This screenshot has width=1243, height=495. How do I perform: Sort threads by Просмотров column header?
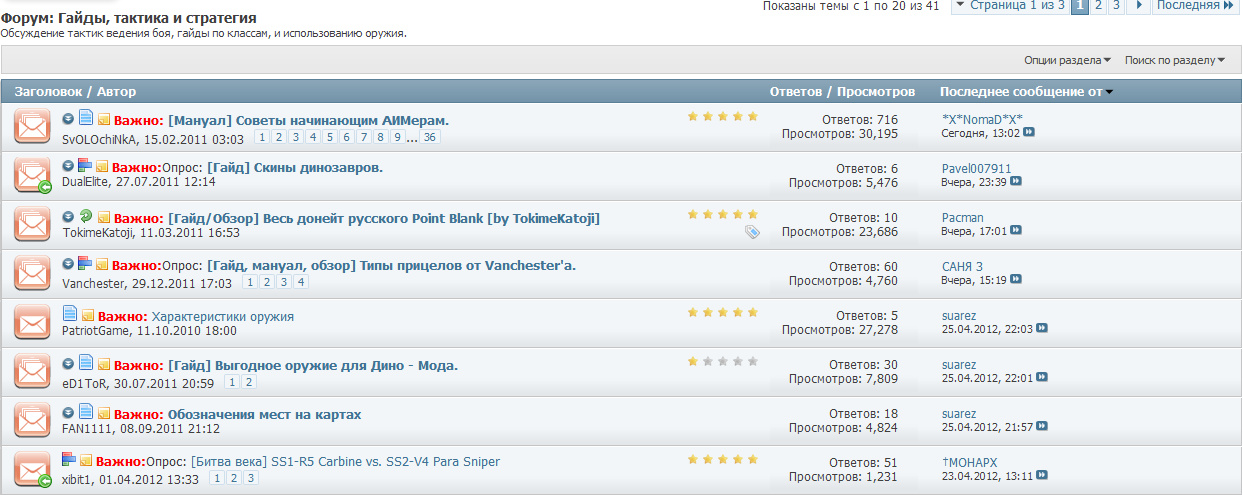876,92
